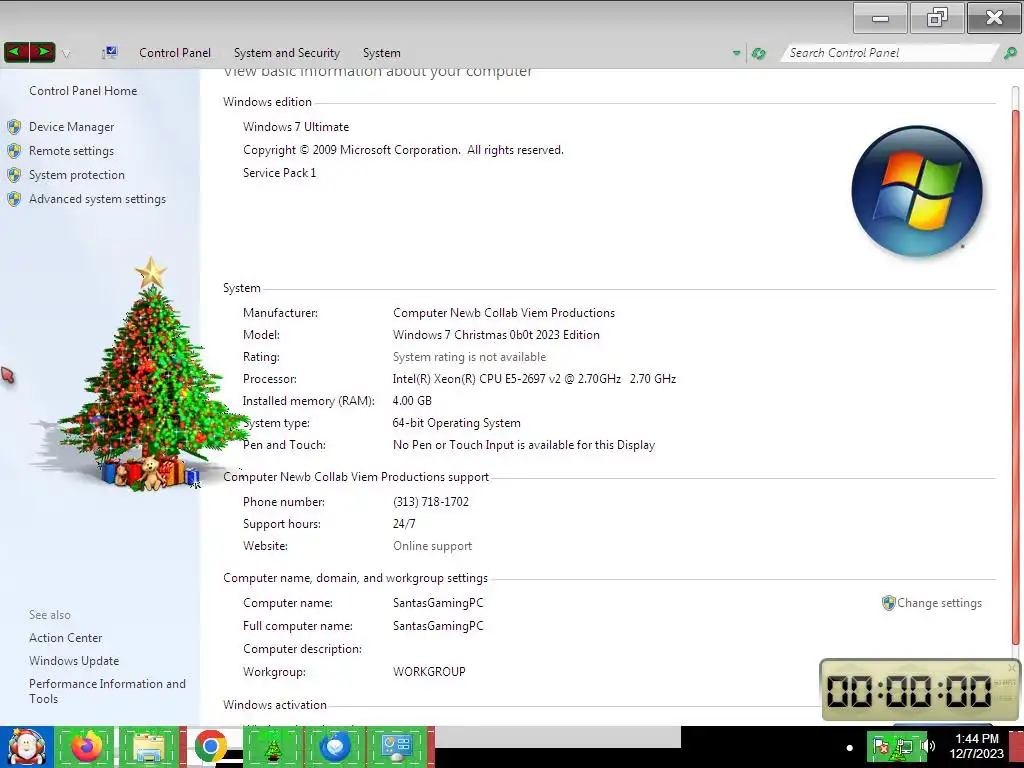Open Action Center under See also
Image resolution: width=1024 pixels, height=768 pixels.
[65, 638]
